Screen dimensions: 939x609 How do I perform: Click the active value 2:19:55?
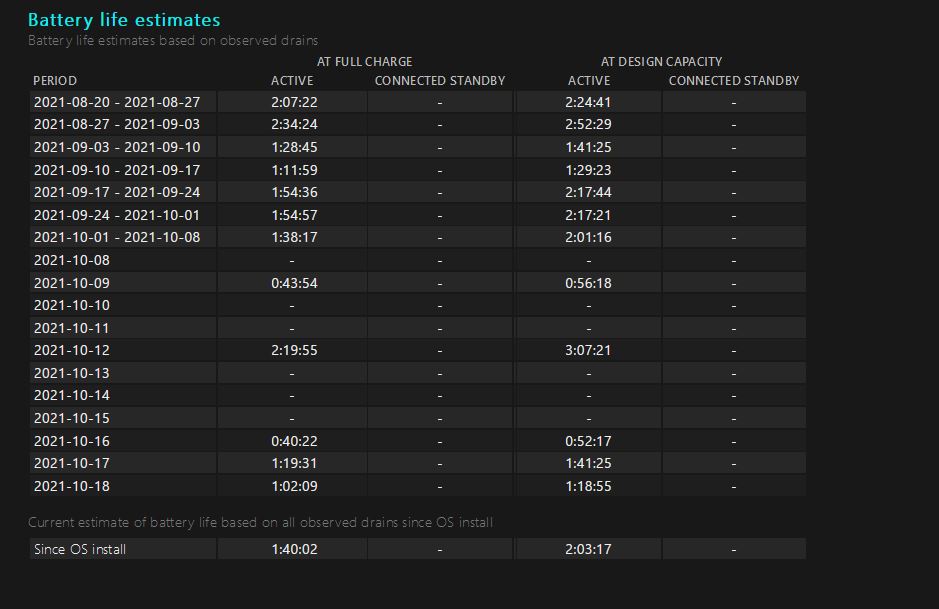294,350
